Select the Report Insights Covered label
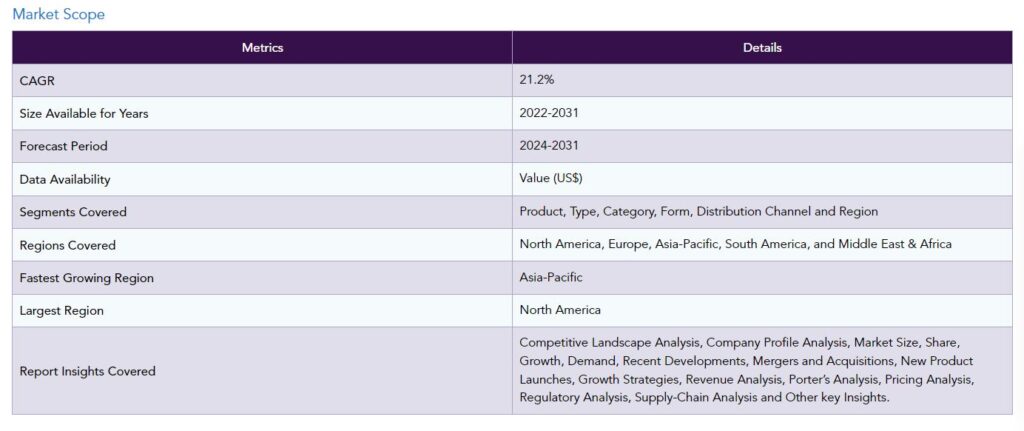 87,371
